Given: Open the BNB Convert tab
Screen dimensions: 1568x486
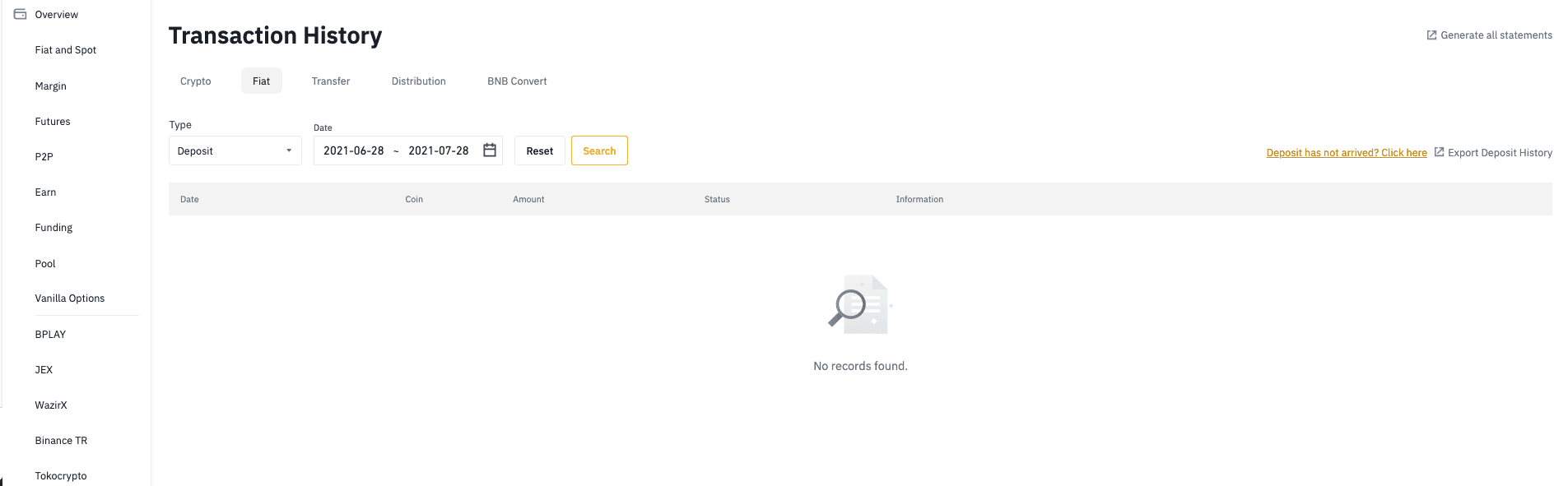Looking at the screenshot, I should pos(517,81).
